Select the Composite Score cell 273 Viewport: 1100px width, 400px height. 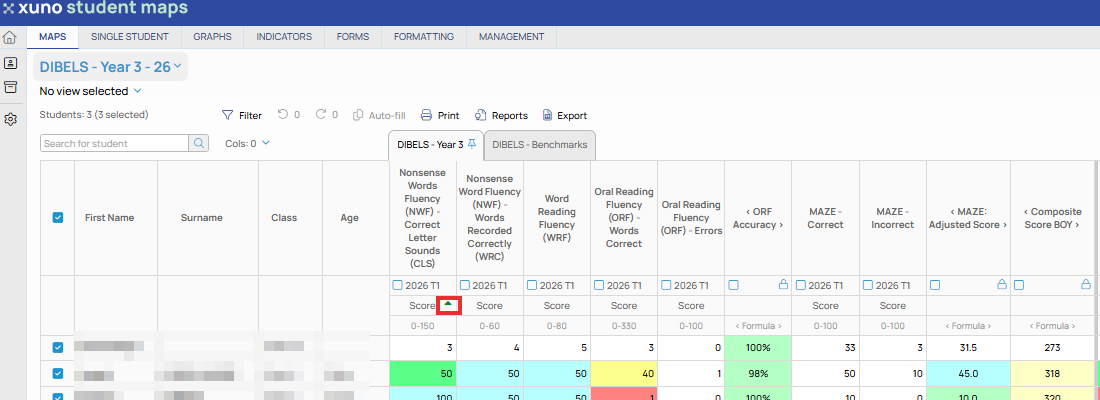(x=1052, y=348)
